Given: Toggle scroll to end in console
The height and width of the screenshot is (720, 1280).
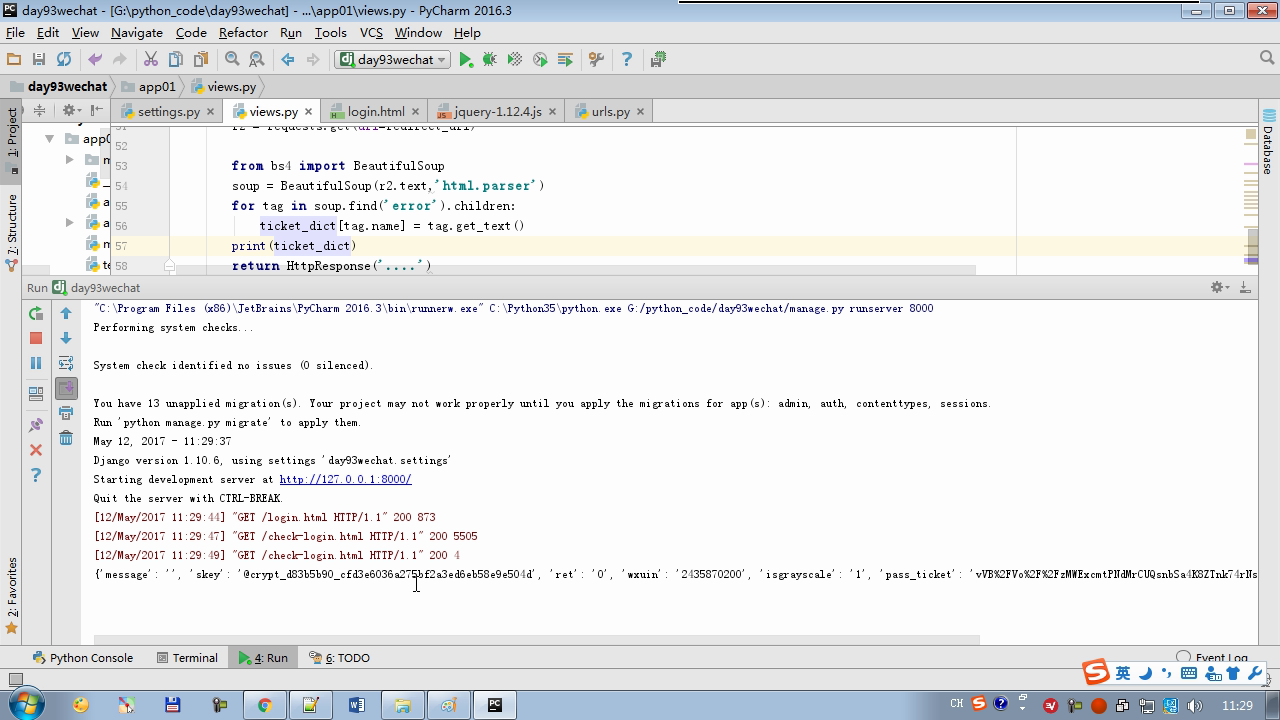Looking at the screenshot, I should pos(66,388).
